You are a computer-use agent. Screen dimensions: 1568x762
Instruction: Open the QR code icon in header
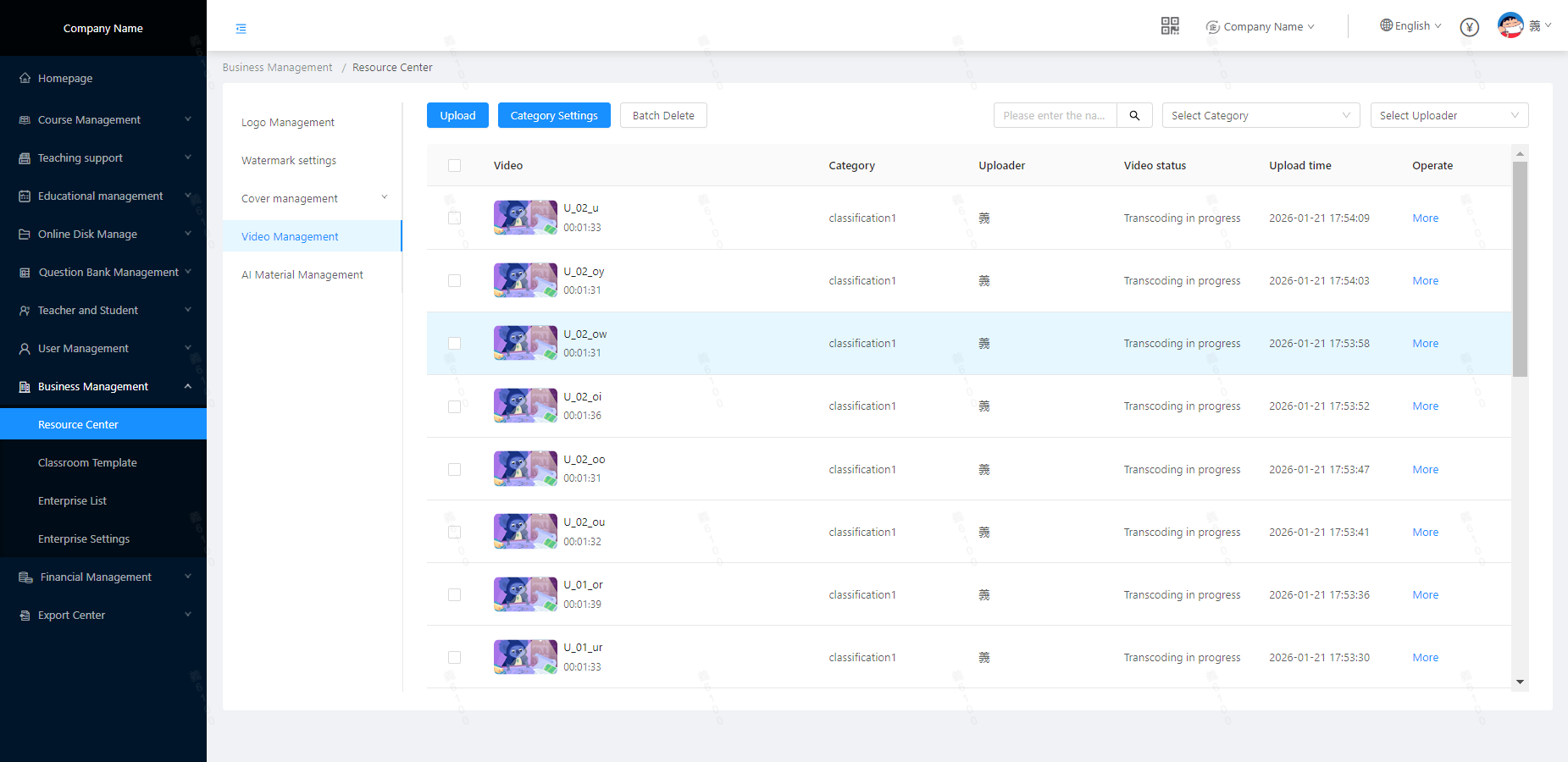point(1170,26)
